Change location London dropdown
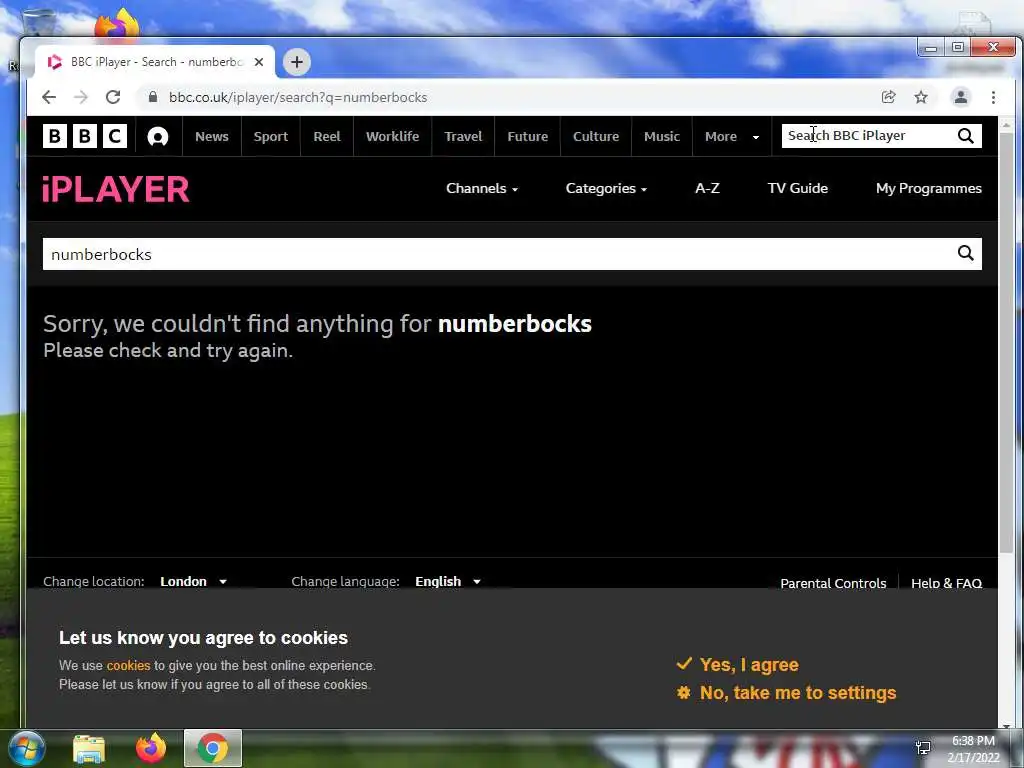 (193, 581)
